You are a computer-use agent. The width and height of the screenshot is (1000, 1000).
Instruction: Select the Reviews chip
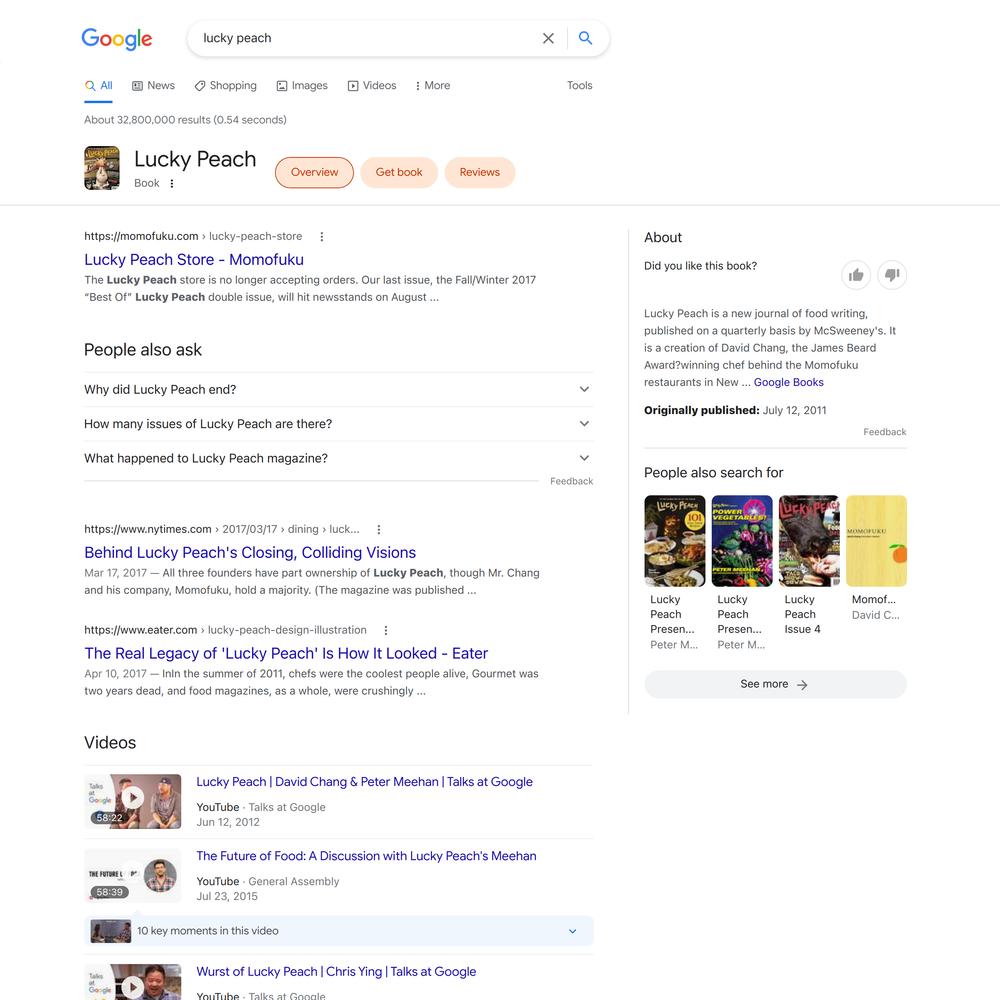click(x=480, y=172)
